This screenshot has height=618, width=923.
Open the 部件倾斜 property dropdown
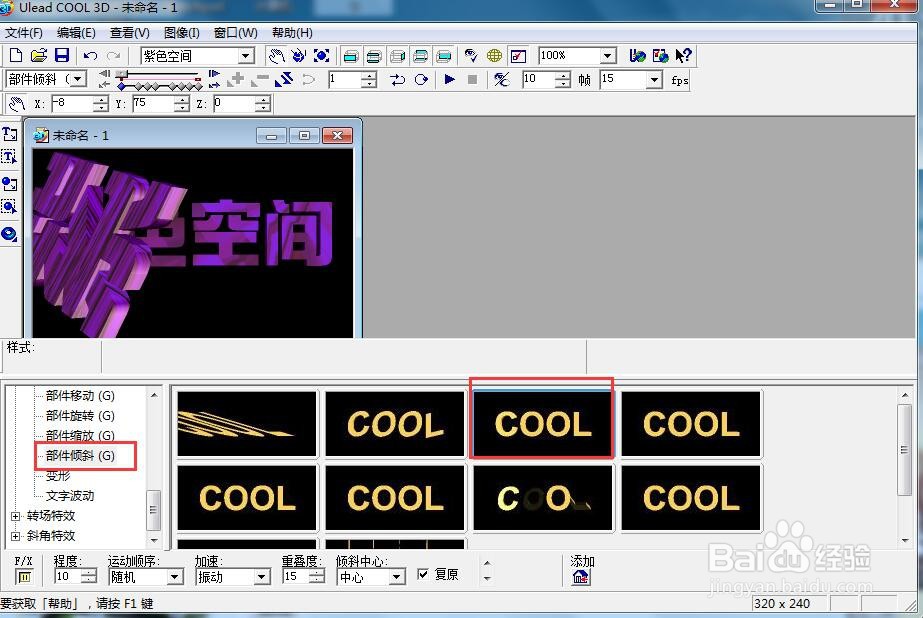pos(79,79)
